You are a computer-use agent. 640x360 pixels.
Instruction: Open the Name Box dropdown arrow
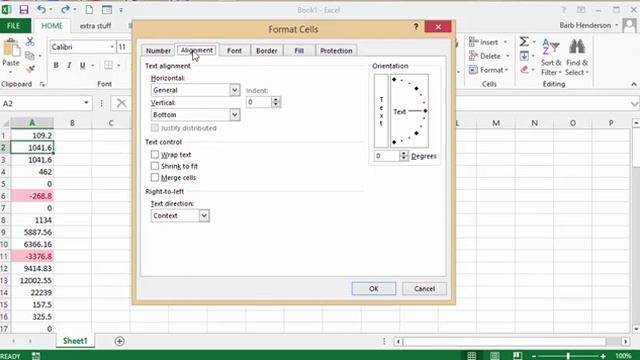(x=86, y=103)
